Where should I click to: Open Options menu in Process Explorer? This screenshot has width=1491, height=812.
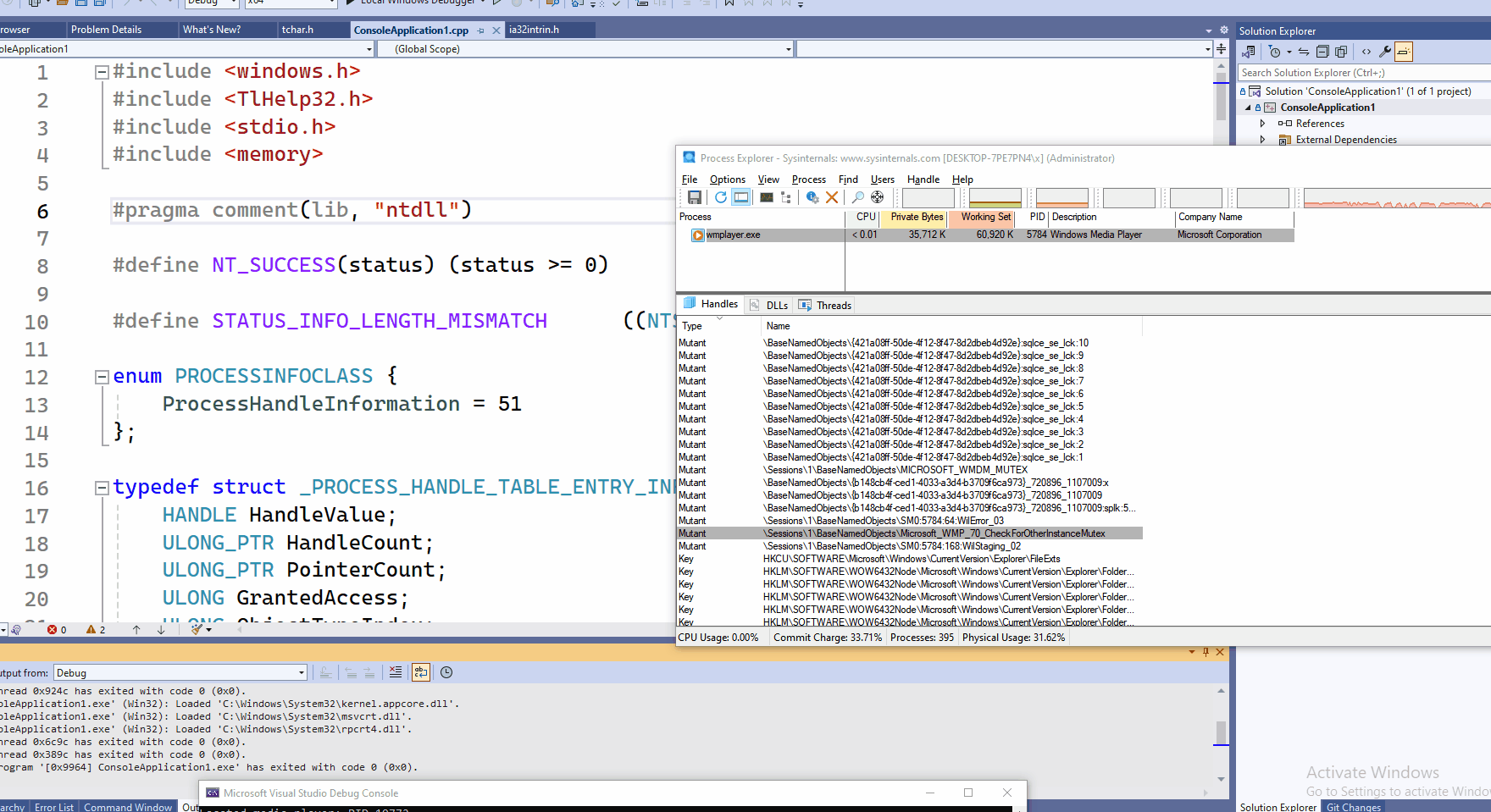pyautogui.click(x=728, y=180)
